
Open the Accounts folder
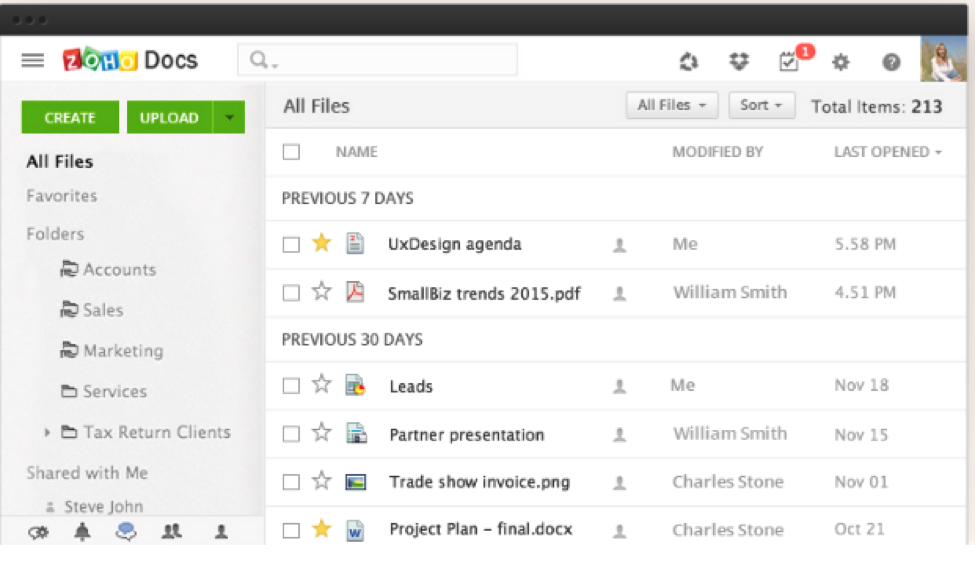pyautogui.click(x=108, y=269)
